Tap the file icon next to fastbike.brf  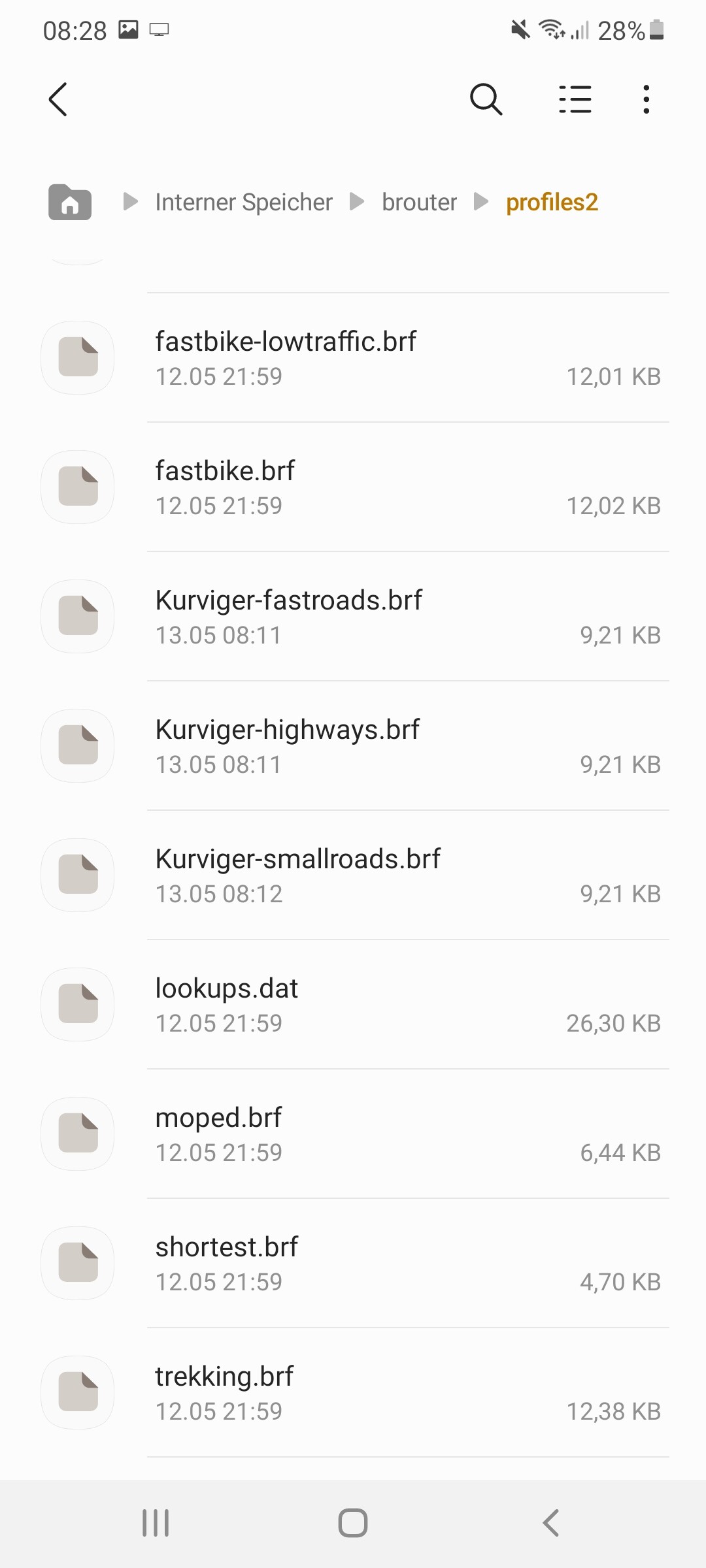(x=78, y=487)
